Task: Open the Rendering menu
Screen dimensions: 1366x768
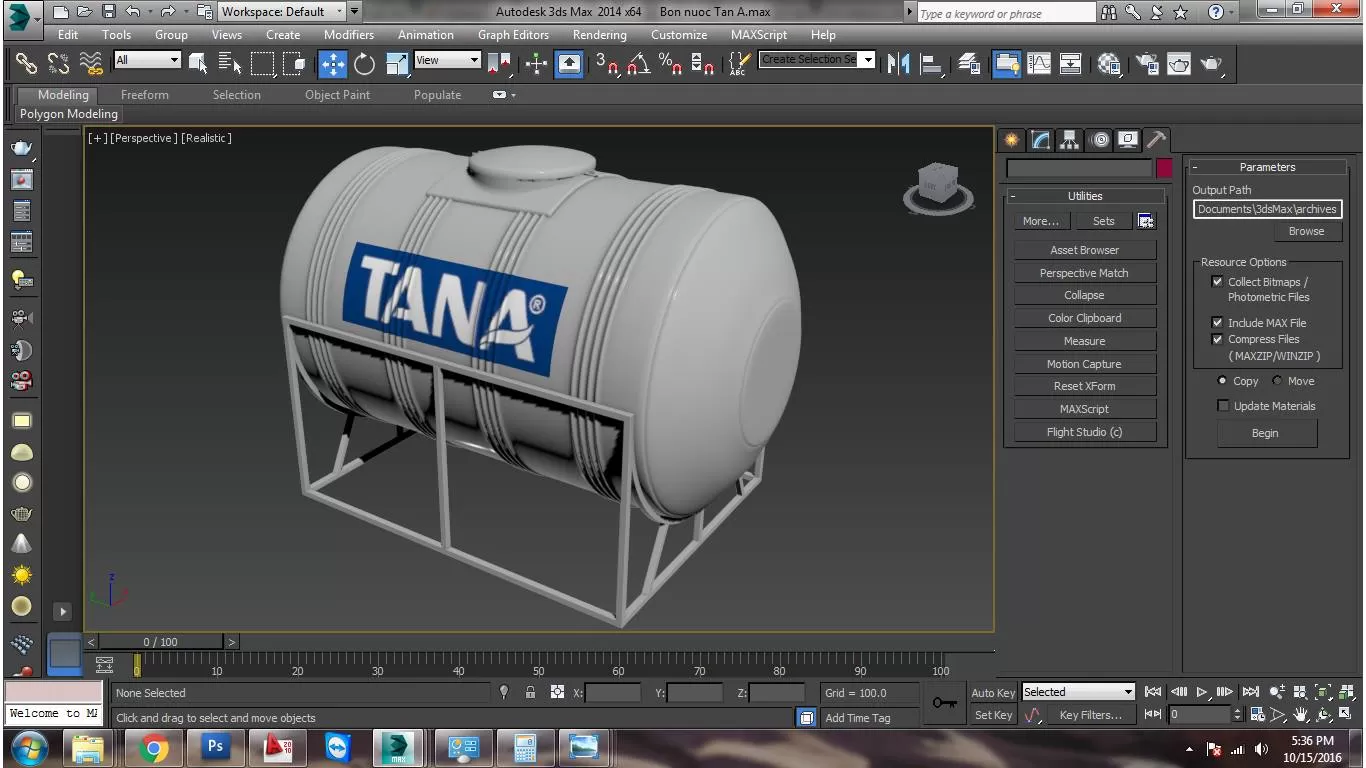Action: [599, 34]
